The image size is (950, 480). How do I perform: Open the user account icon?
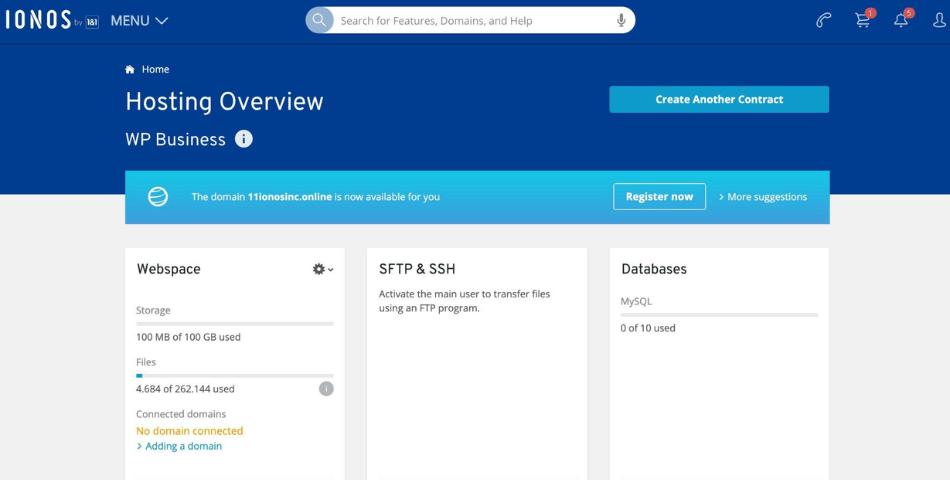click(x=939, y=20)
